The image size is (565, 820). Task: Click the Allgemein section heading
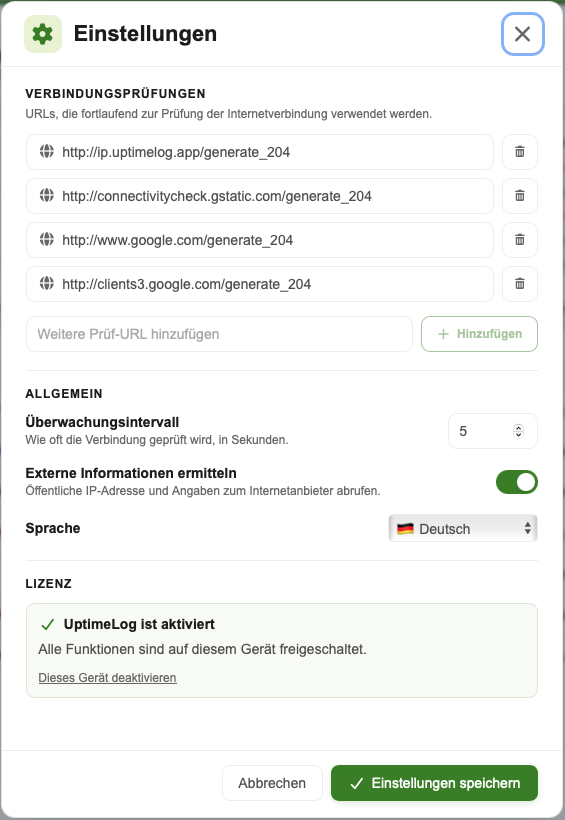click(x=64, y=394)
